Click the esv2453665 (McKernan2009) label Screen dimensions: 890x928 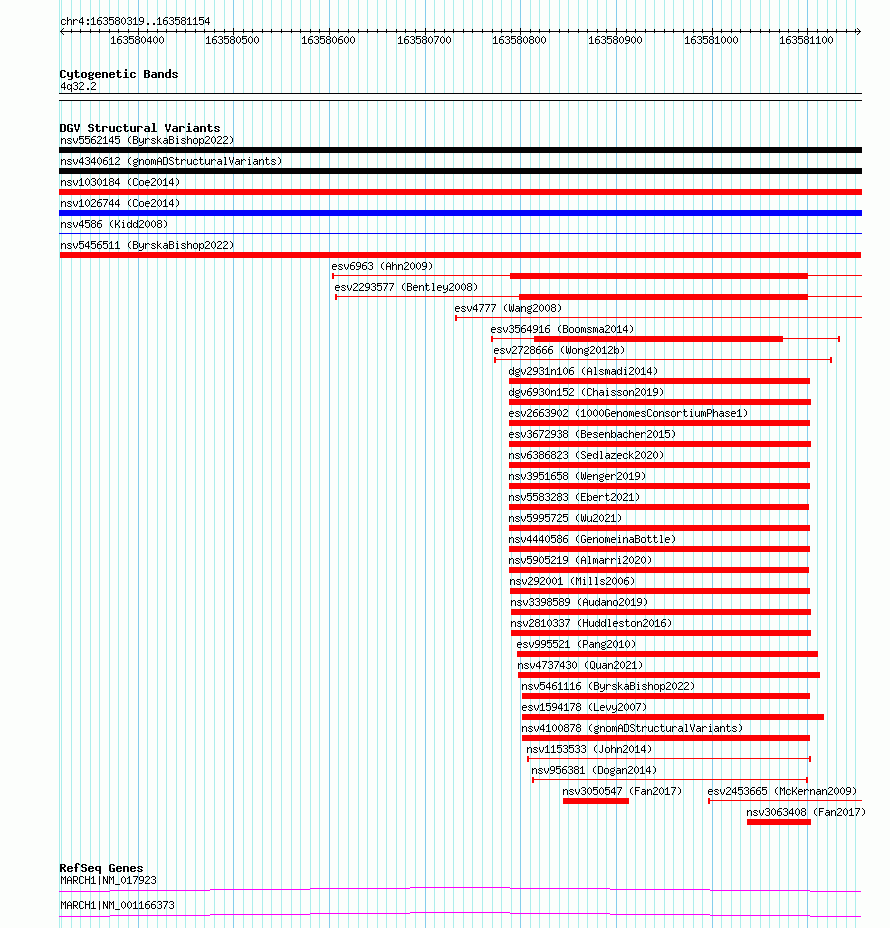[x=782, y=791]
